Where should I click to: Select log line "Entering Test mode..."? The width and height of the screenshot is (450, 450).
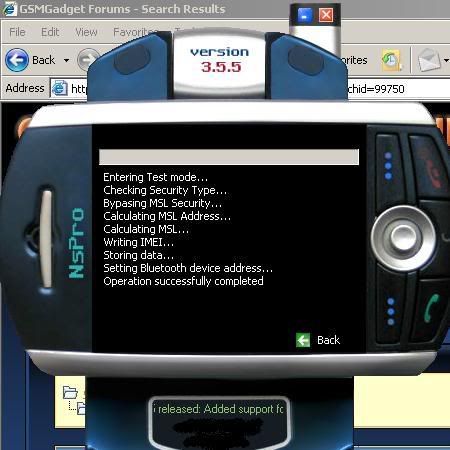pos(155,177)
